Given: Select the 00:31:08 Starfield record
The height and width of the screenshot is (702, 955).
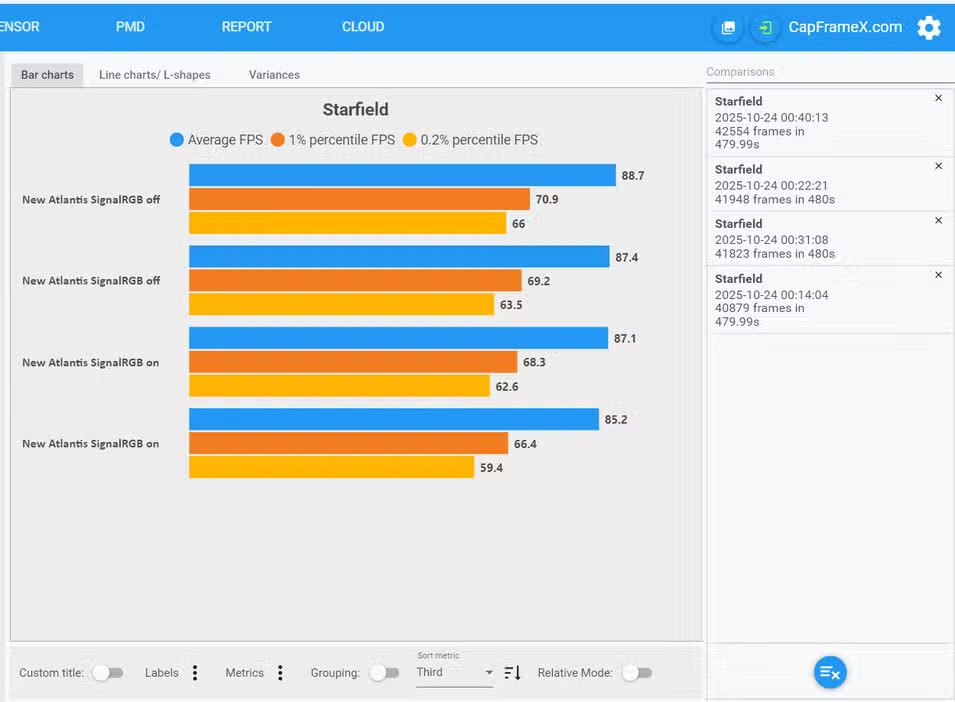Looking at the screenshot, I should pyautogui.click(x=800, y=239).
